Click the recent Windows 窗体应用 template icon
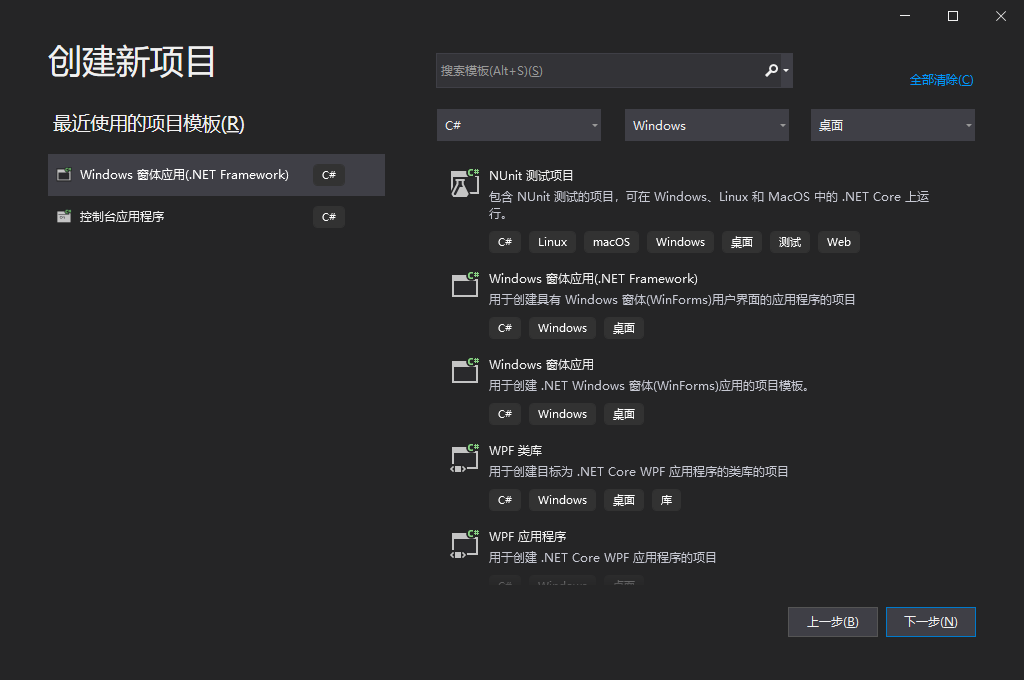The width and height of the screenshot is (1024, 680). click(x=64, y=174)
